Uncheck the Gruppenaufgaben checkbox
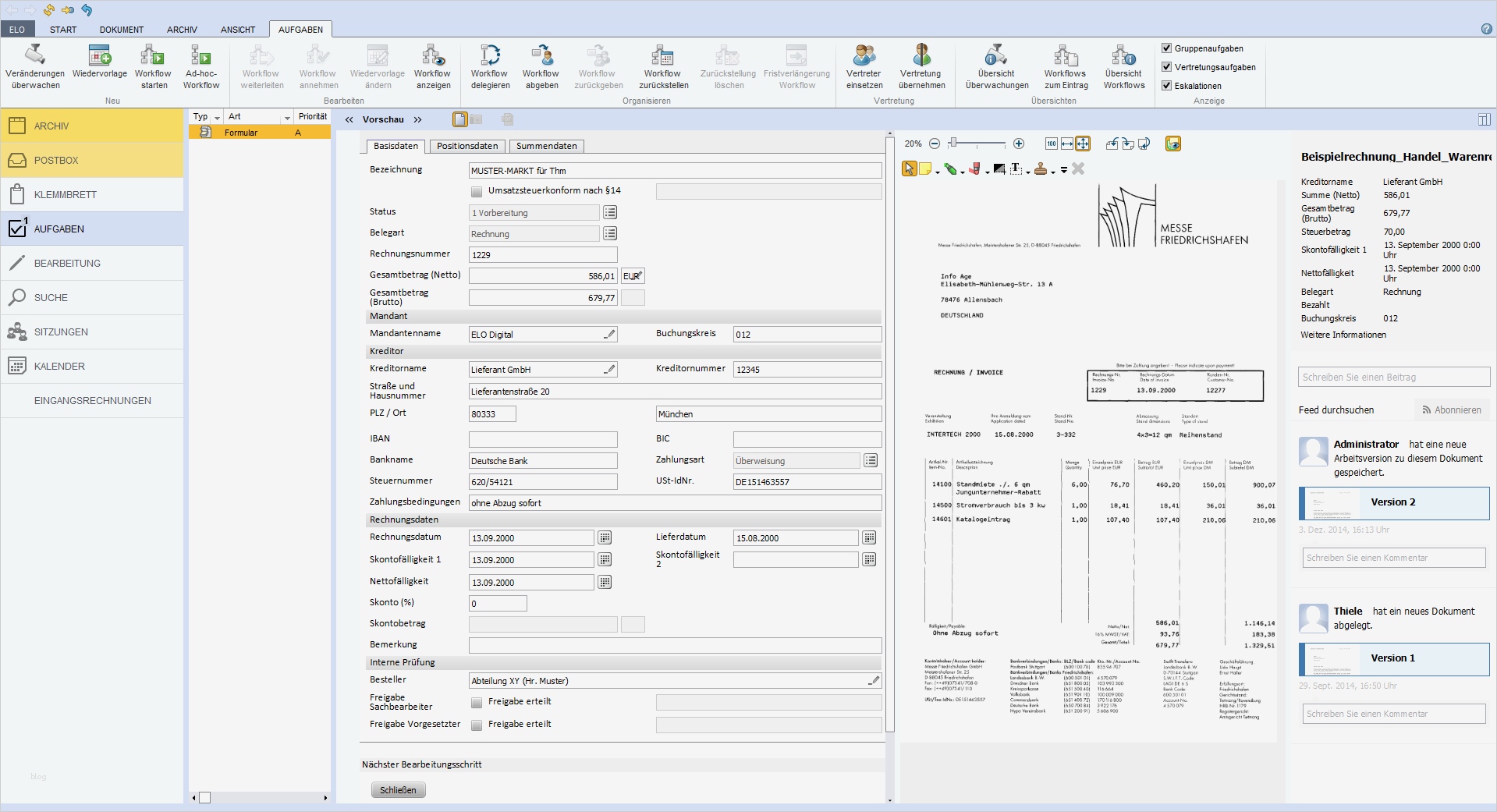 click(1167, 48)
